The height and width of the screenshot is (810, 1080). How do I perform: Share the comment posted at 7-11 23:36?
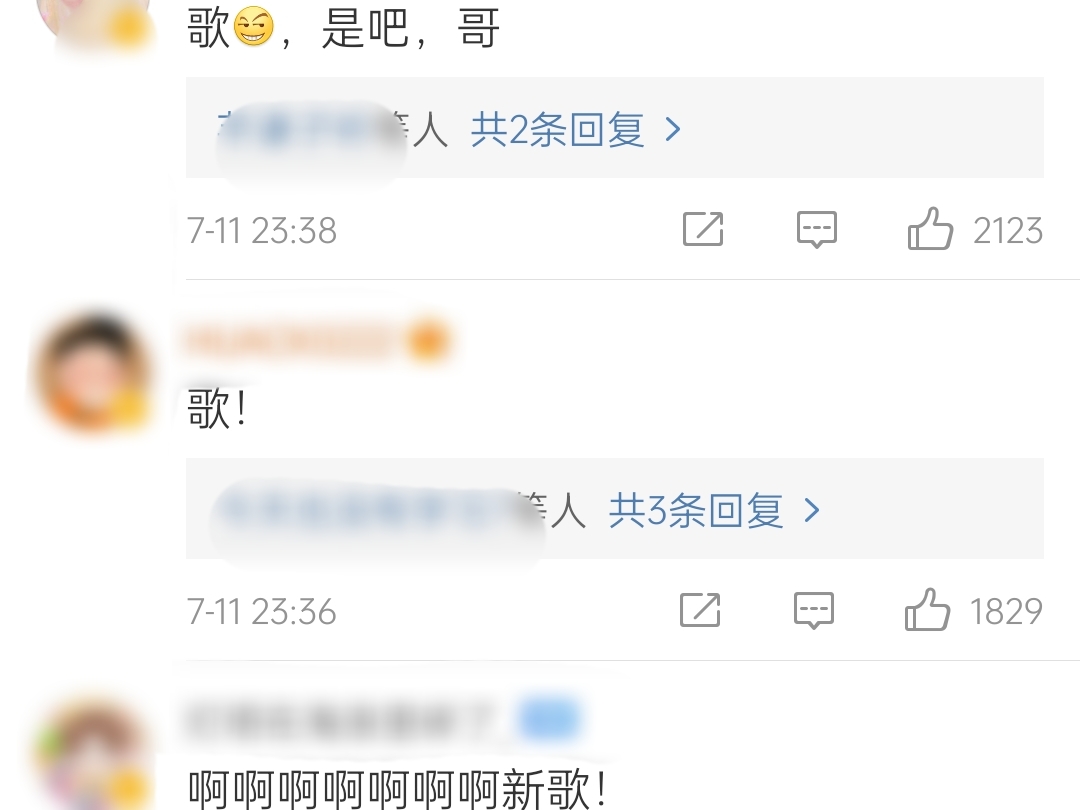(x=700, y=610)
